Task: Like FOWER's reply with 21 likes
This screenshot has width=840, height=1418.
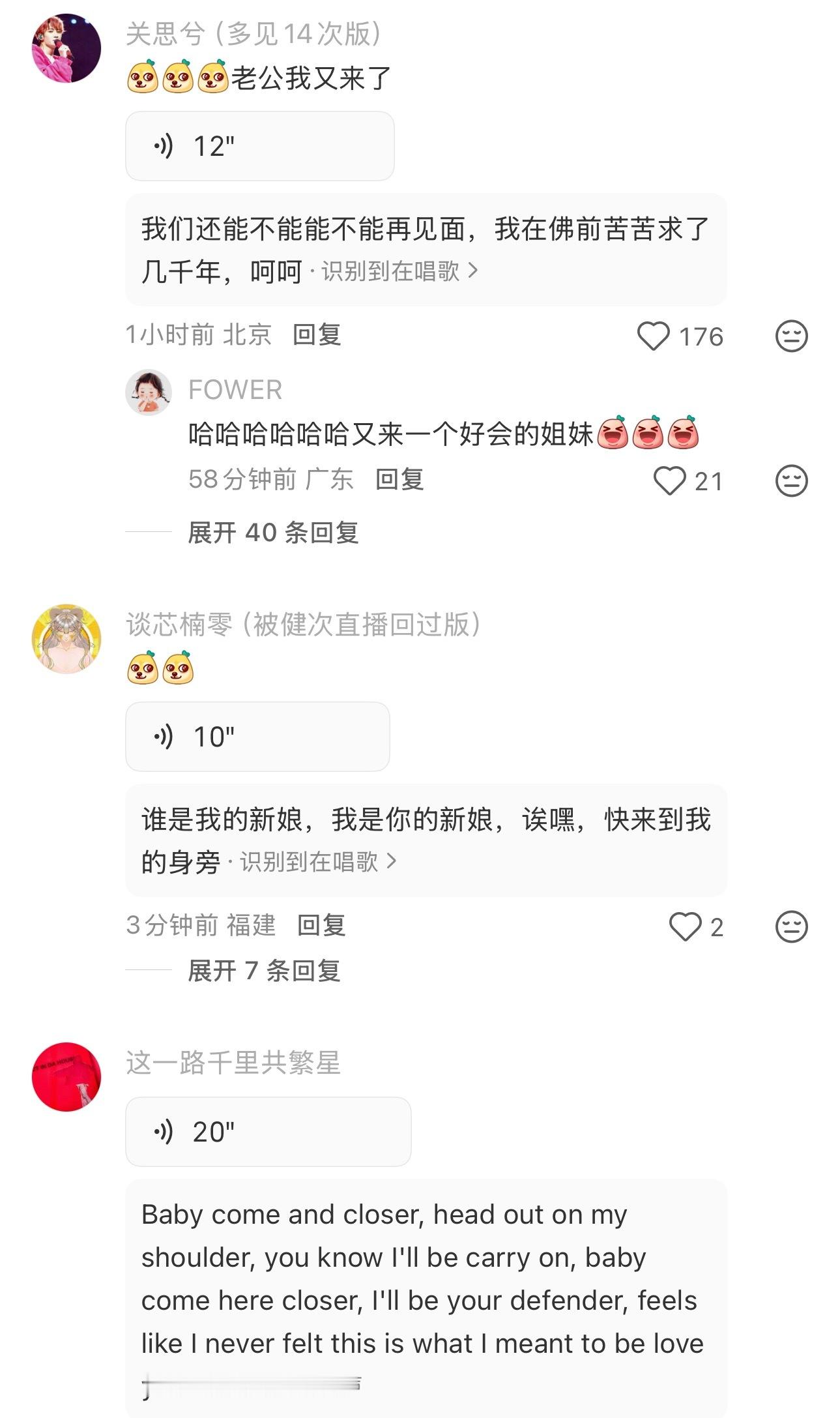Action: click(669, 481)
